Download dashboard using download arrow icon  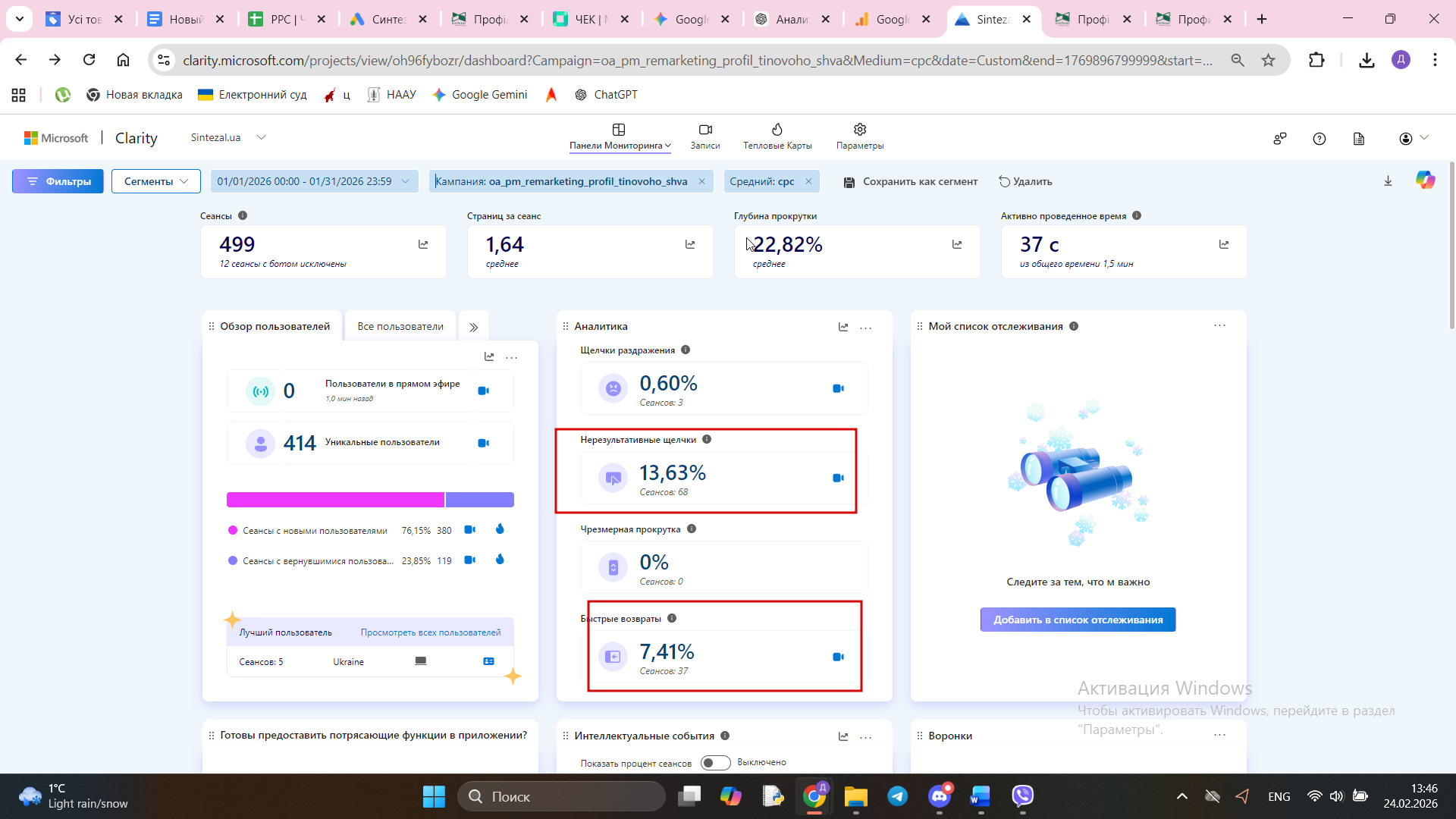(1388, 181)
